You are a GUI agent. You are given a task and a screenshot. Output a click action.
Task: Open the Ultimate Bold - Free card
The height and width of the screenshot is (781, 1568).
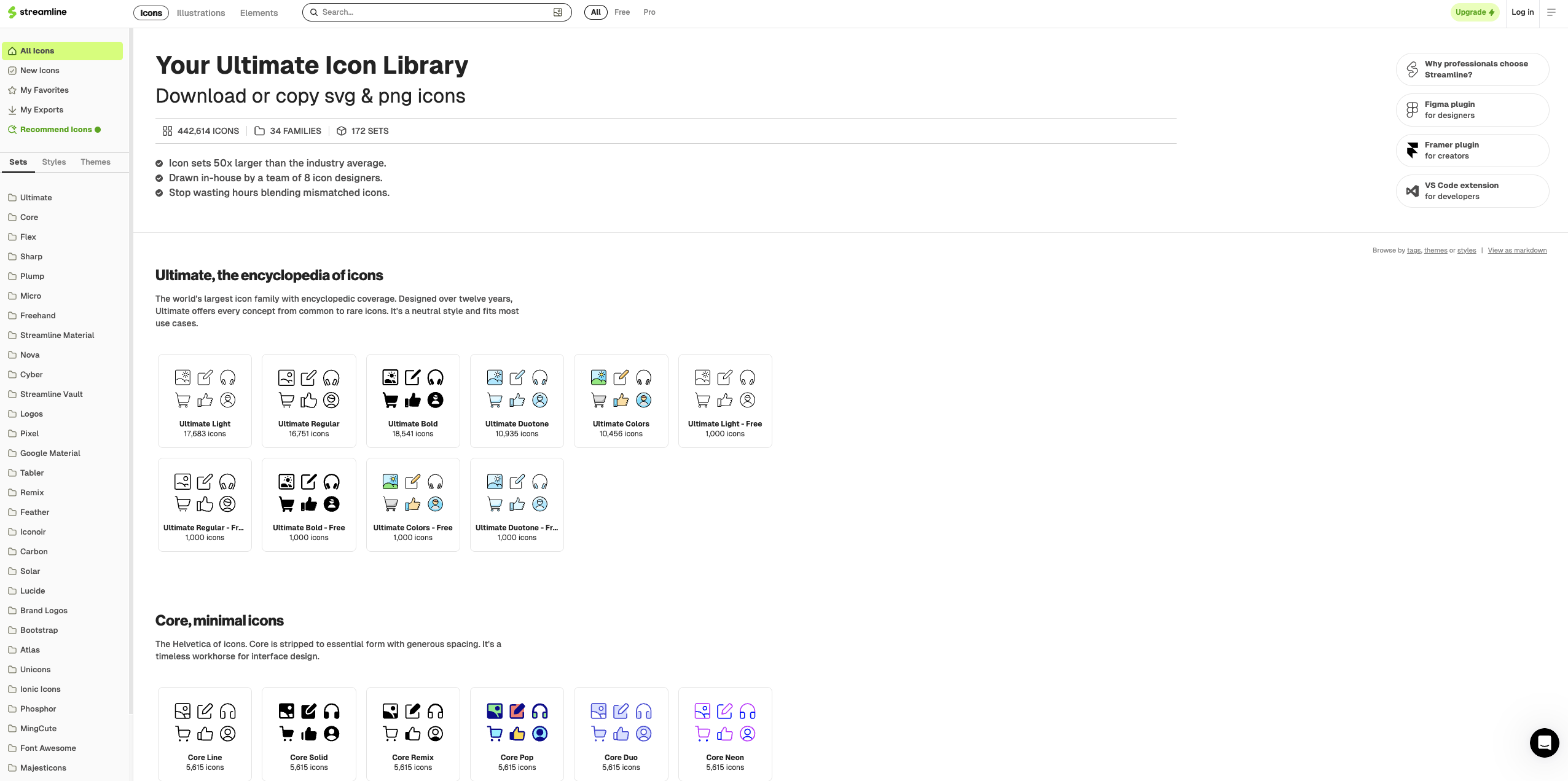tap(309, 504)
